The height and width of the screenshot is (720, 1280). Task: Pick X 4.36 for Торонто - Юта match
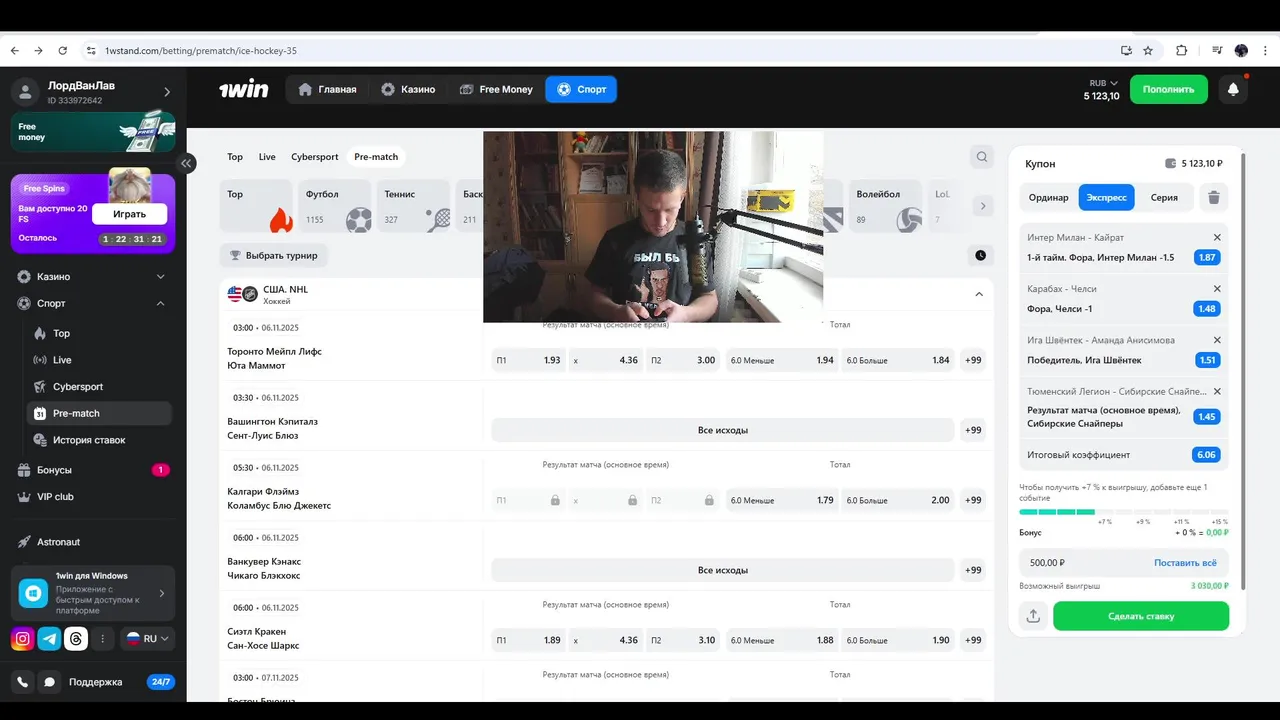click(606, 360)
